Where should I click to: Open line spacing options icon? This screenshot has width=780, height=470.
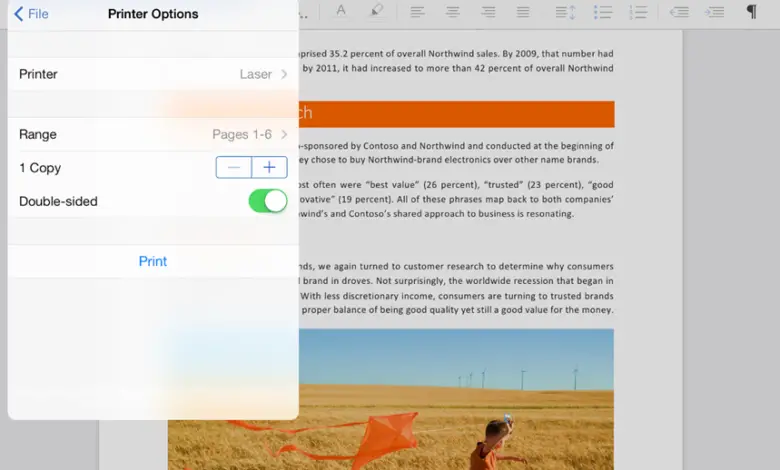click(565, 12)
